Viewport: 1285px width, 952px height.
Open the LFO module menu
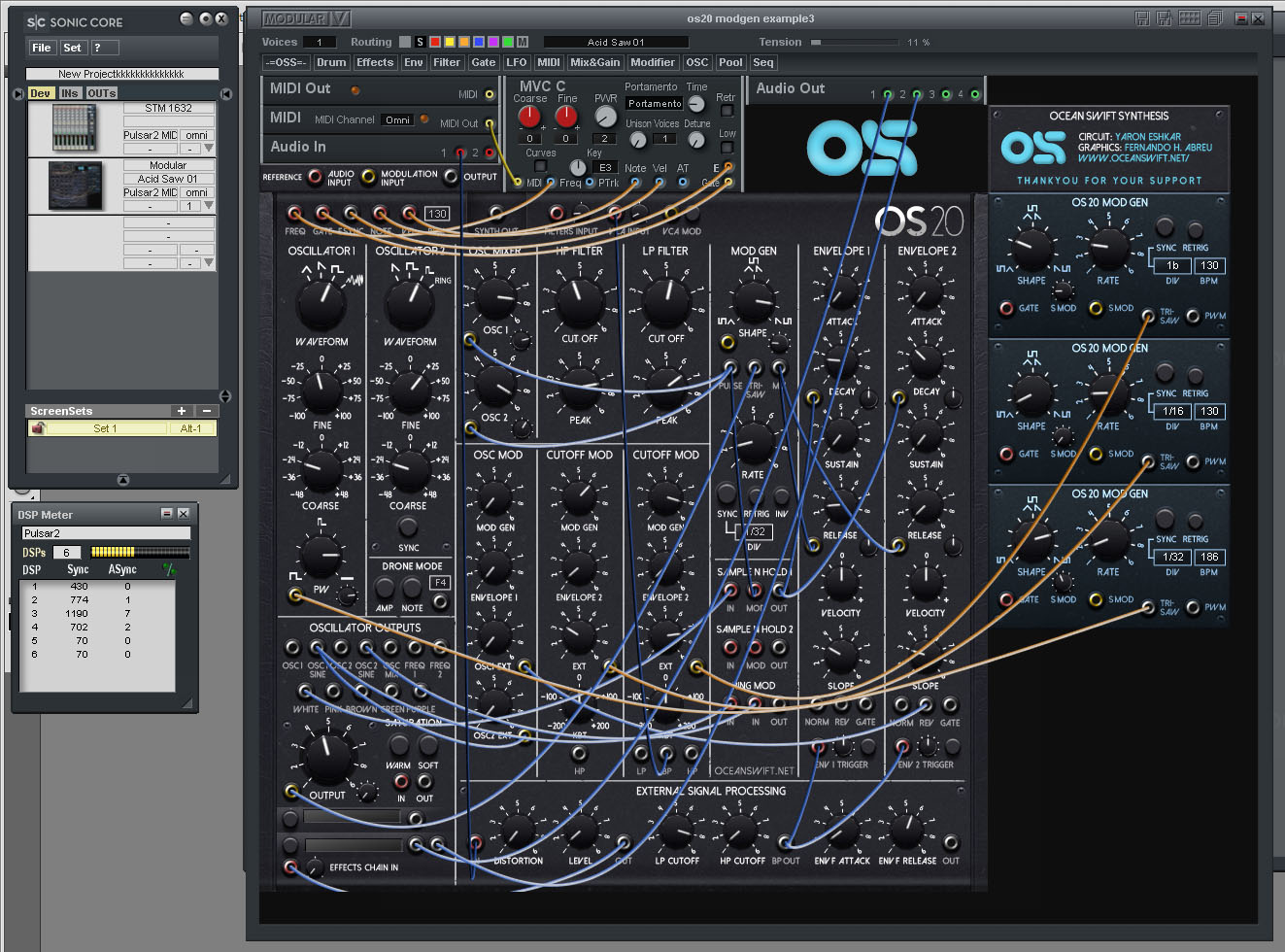(517, 62)
